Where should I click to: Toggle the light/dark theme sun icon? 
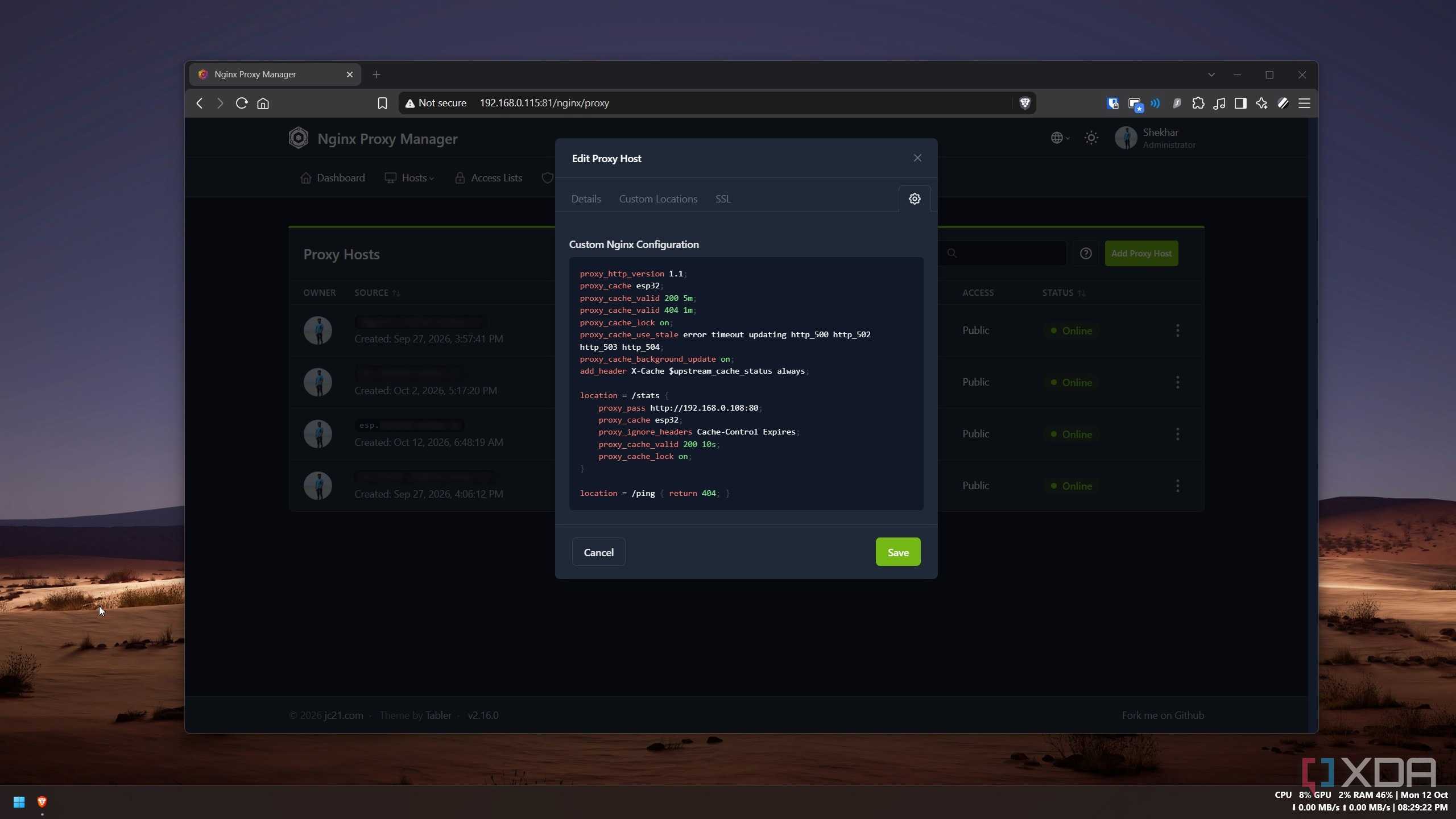1091,138
